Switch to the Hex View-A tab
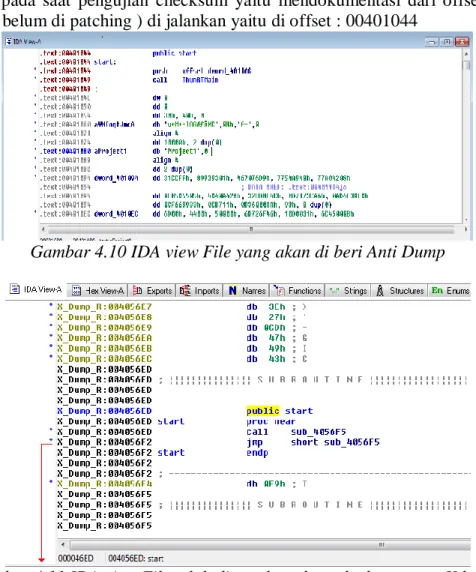Image resolution: width=476 pixels, height=572 pixels. point(98,291)
